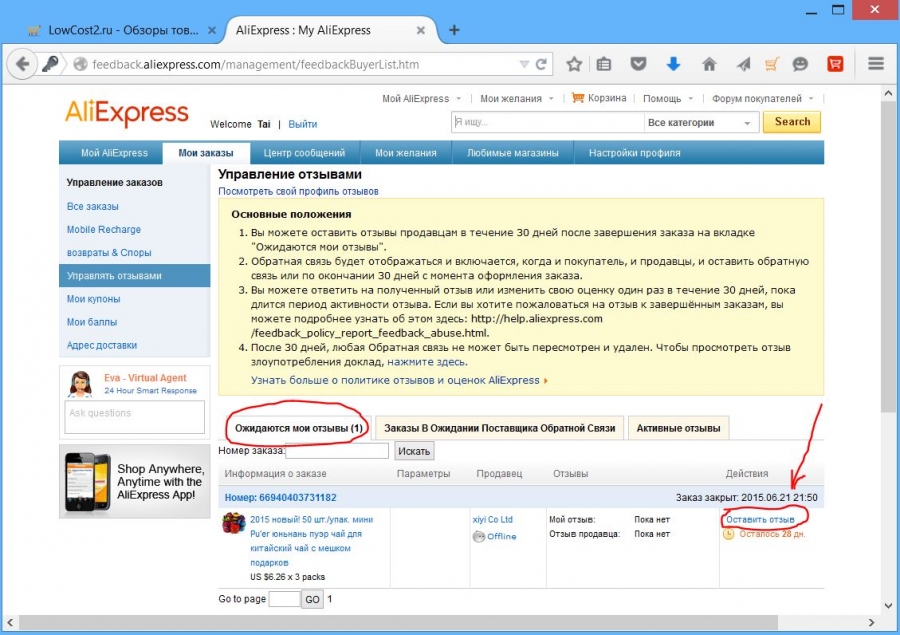Open the Любимые магазины navigation tab
Viewport: 900px width, 635px height.
513,153
